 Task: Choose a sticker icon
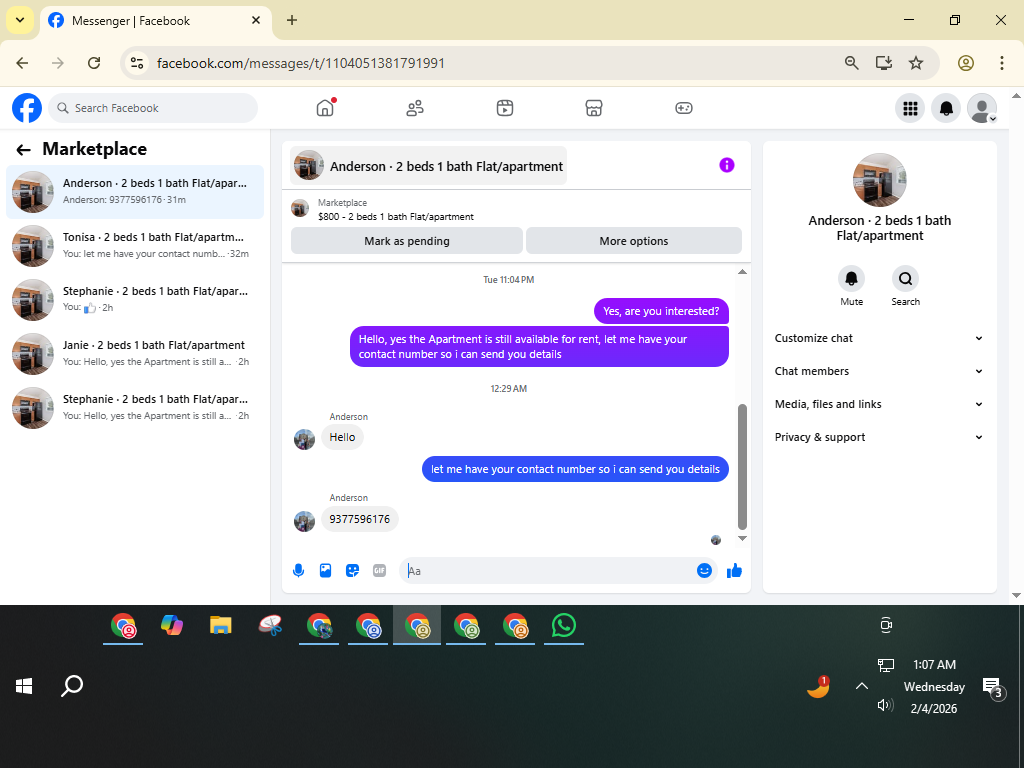coord(353,571)
